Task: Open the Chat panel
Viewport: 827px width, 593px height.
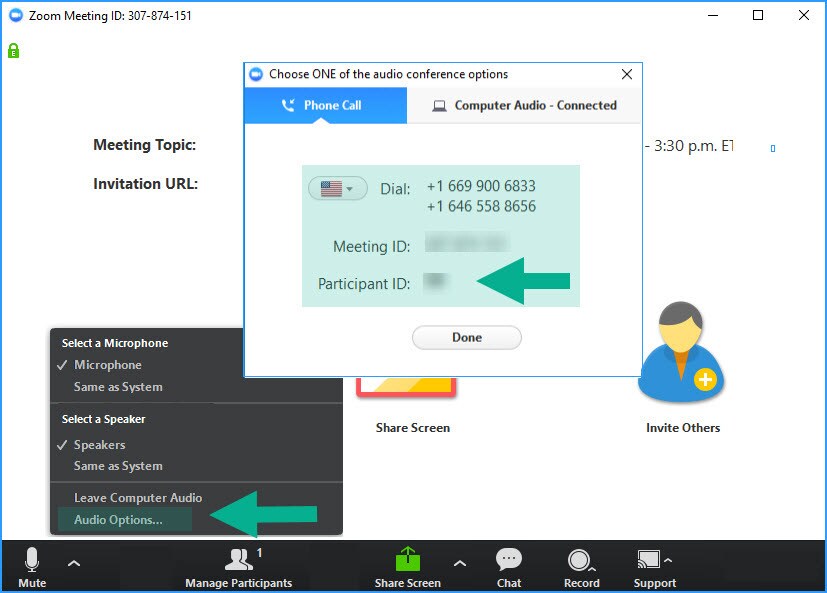Action: click(x=508, y=568)
